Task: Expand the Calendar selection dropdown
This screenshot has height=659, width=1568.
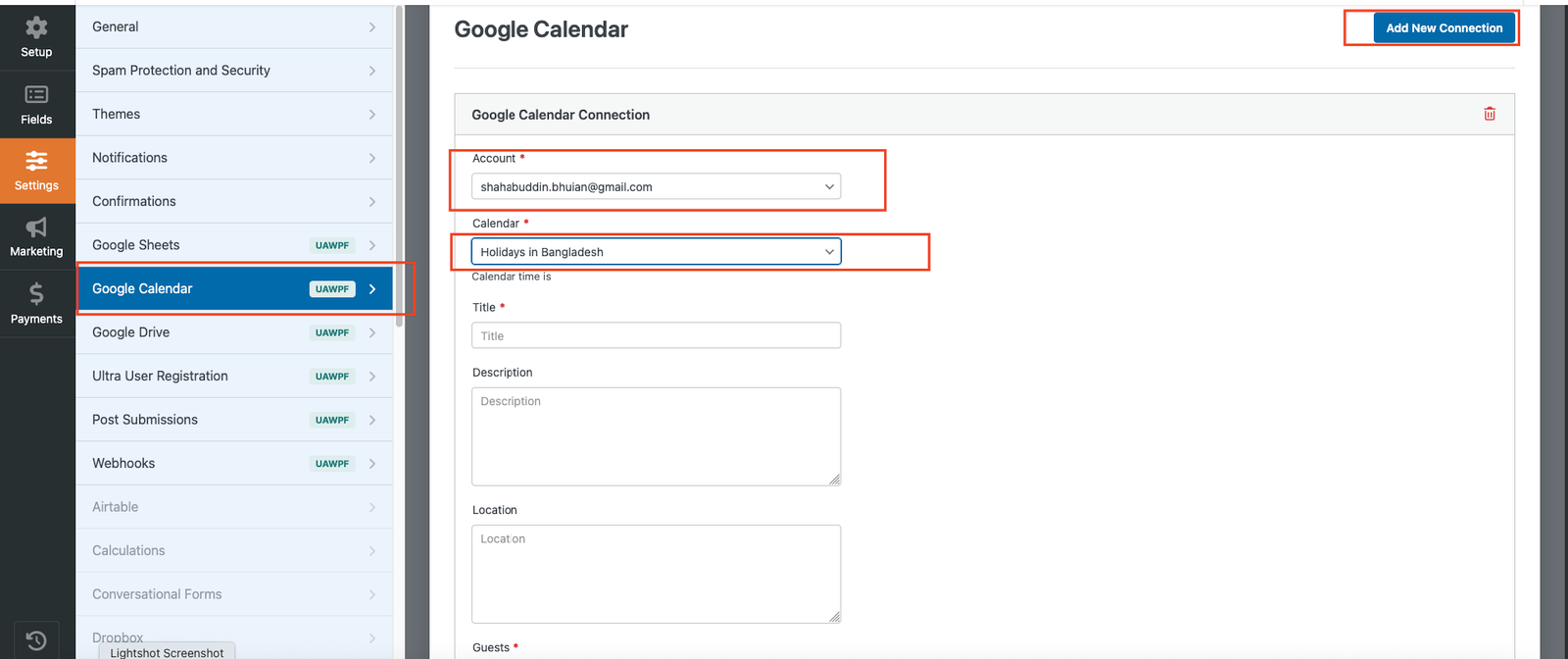Action: pyautogui.click(x=656, y=252)
